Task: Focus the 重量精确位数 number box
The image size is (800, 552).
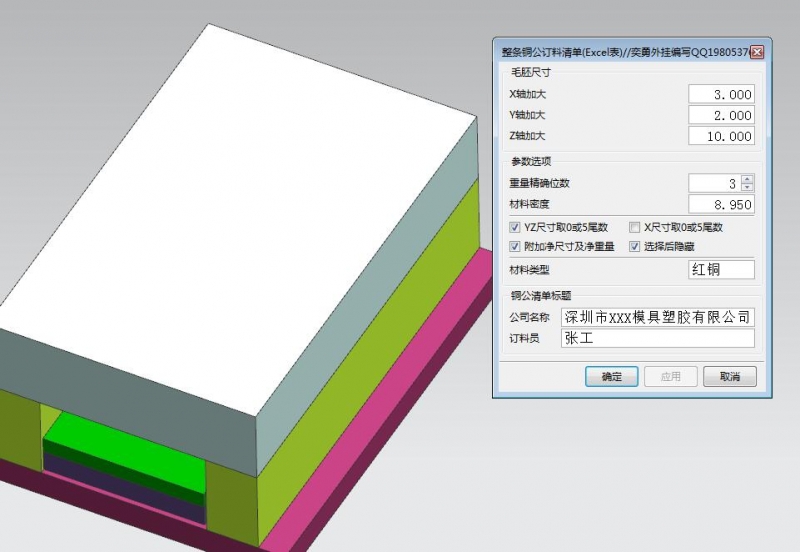Action: (713, 183)
